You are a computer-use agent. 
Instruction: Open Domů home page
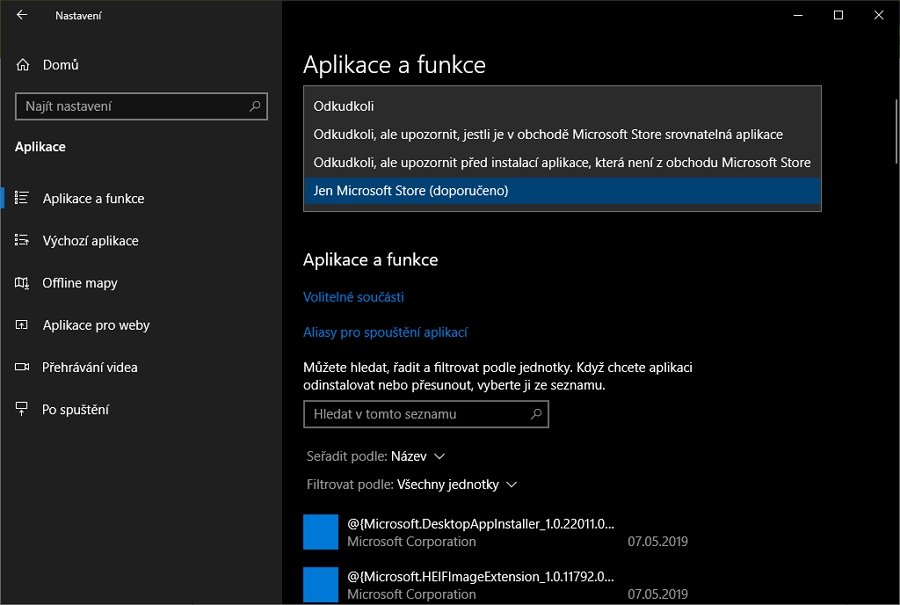60,65
